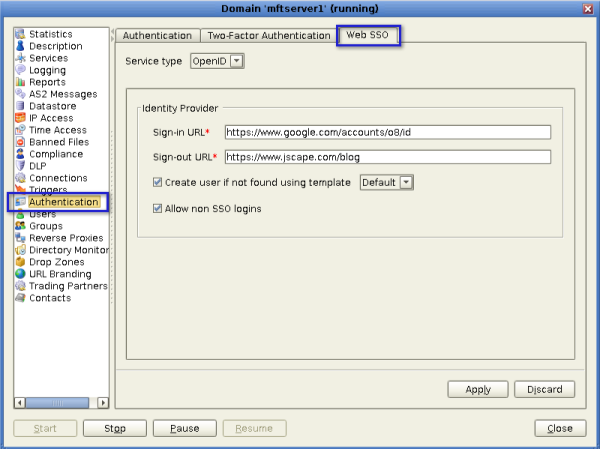The width and height of the screenshot is (600, 449).
Task: Click the Apply button
Action: (478, 389)
